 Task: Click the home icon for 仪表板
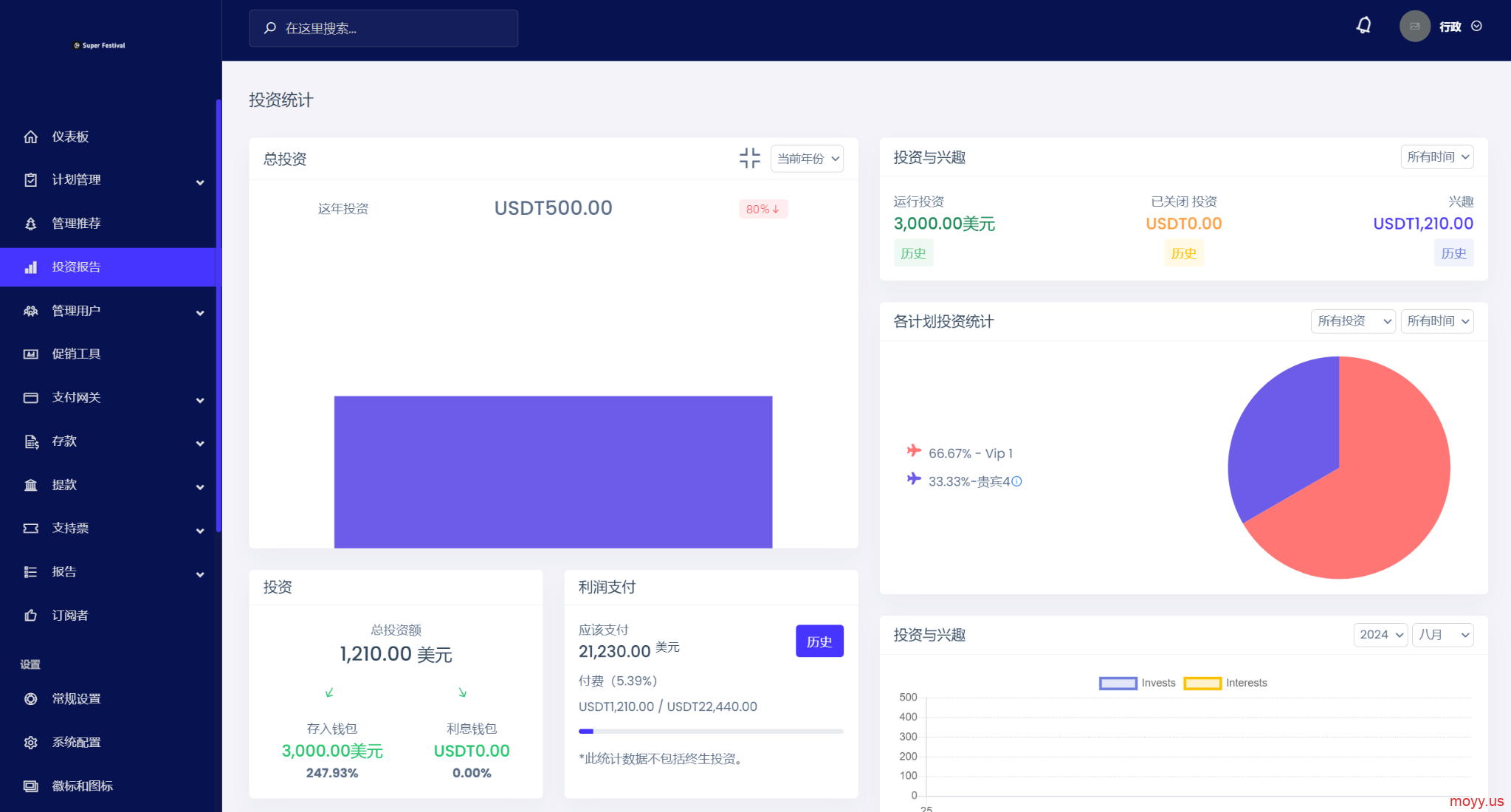point(30,137)
